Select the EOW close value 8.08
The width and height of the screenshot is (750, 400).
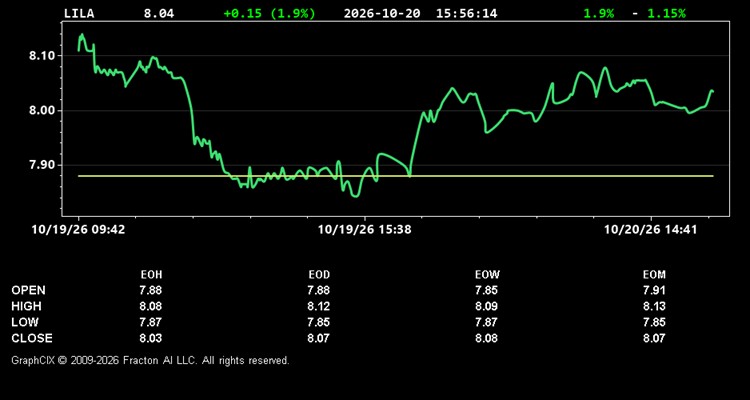tap(486, 338)
